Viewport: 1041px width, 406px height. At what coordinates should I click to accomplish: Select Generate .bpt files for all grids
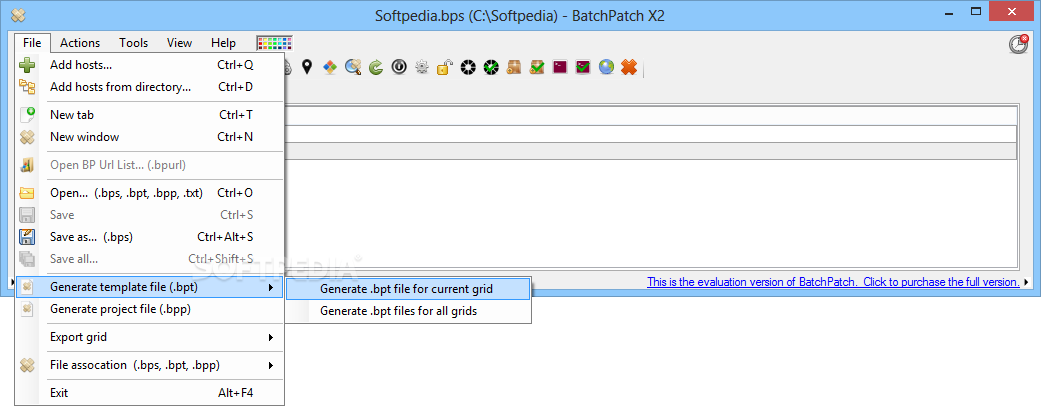pos(408,310)
